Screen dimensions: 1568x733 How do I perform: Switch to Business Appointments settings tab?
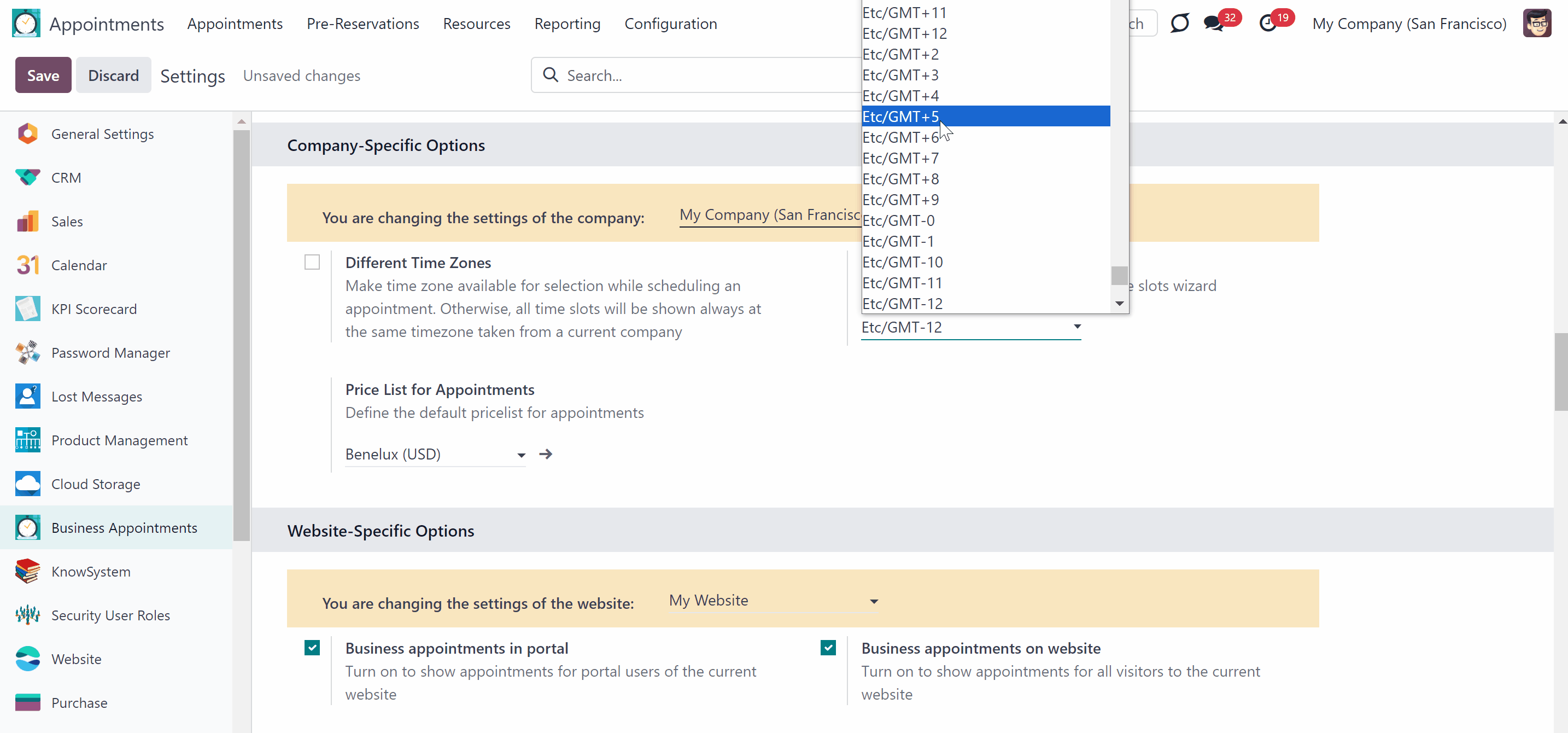point(116,528)
